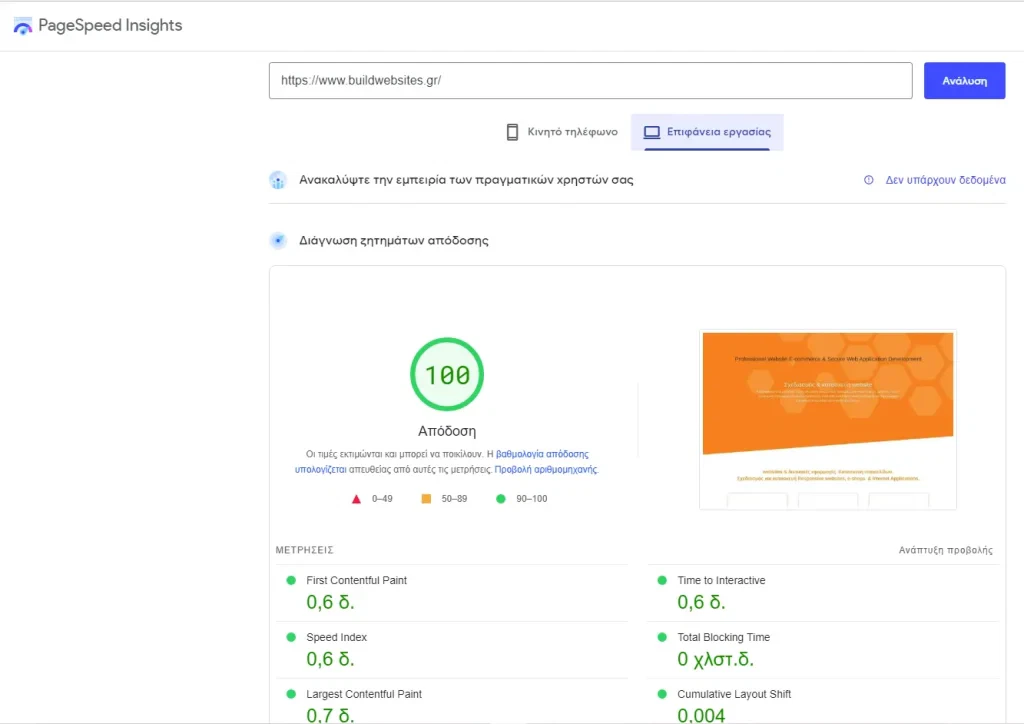
Task: Click the info icon beside 'Δεν υπάρχουν δεδομένα'
Action: coord(868,181)
